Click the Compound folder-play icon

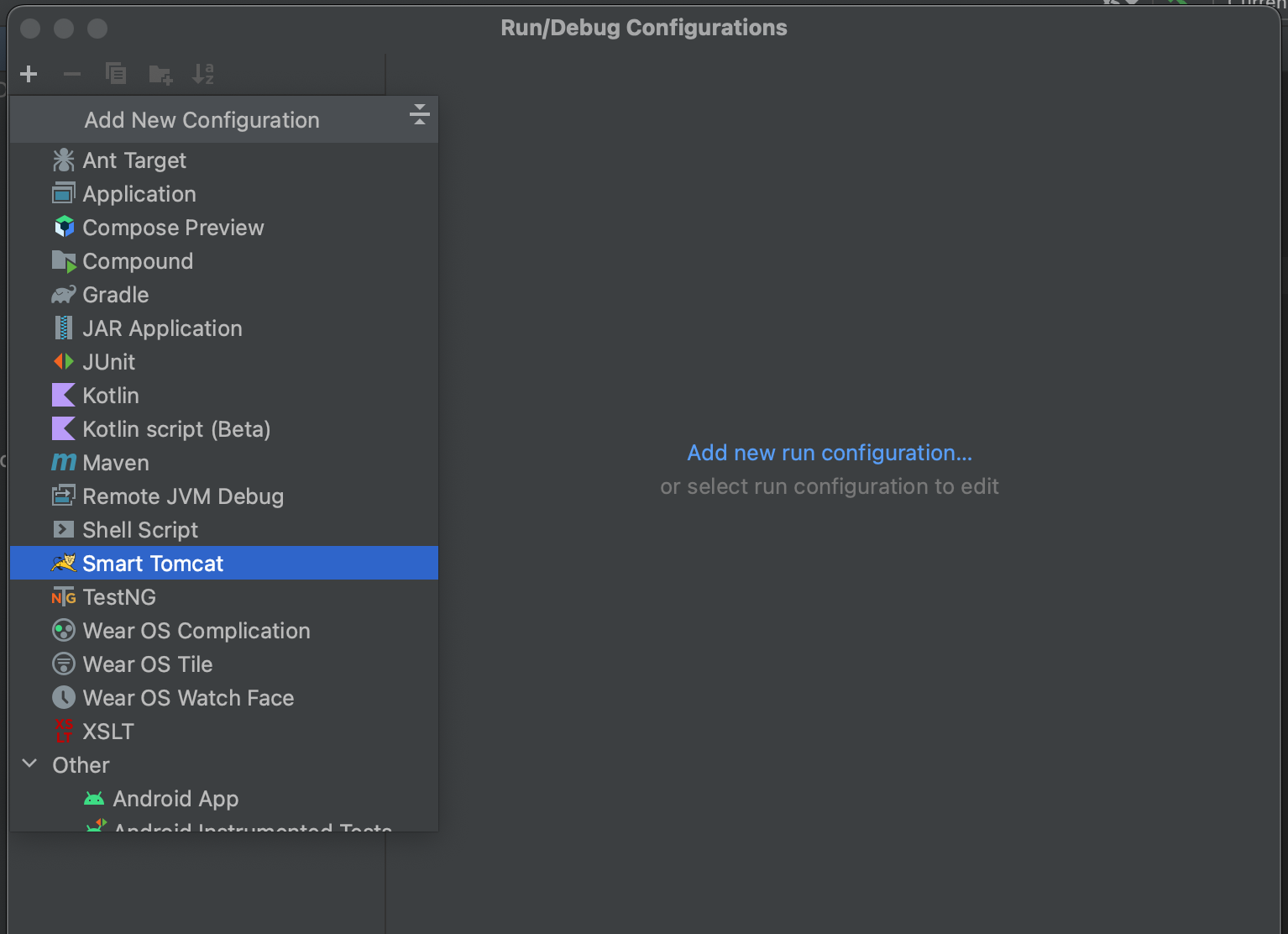(x=64, y=261)
